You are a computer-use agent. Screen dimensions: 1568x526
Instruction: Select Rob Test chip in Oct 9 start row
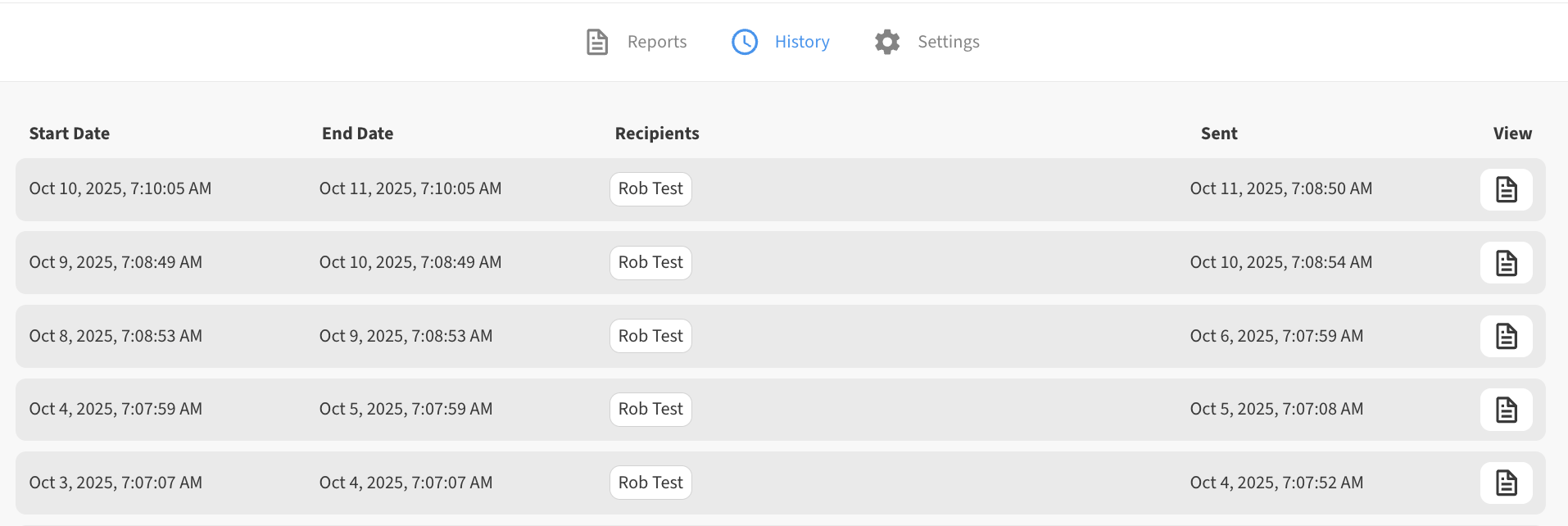[x=650, y=263]
